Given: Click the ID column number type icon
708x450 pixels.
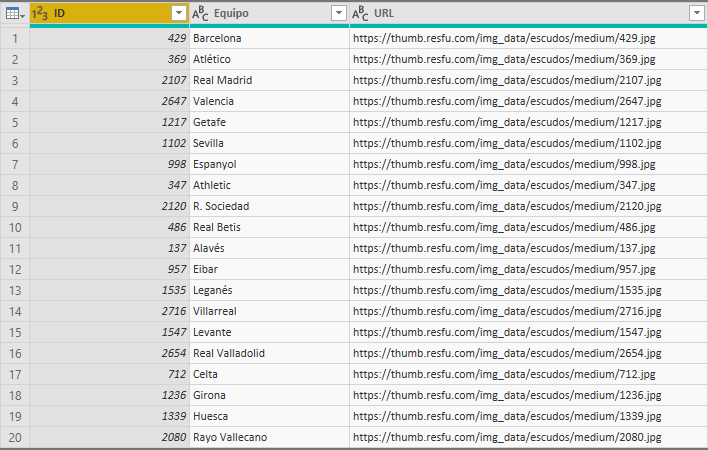Looking at the screenshot, I should pyautogui.click(x=40, y=14).
